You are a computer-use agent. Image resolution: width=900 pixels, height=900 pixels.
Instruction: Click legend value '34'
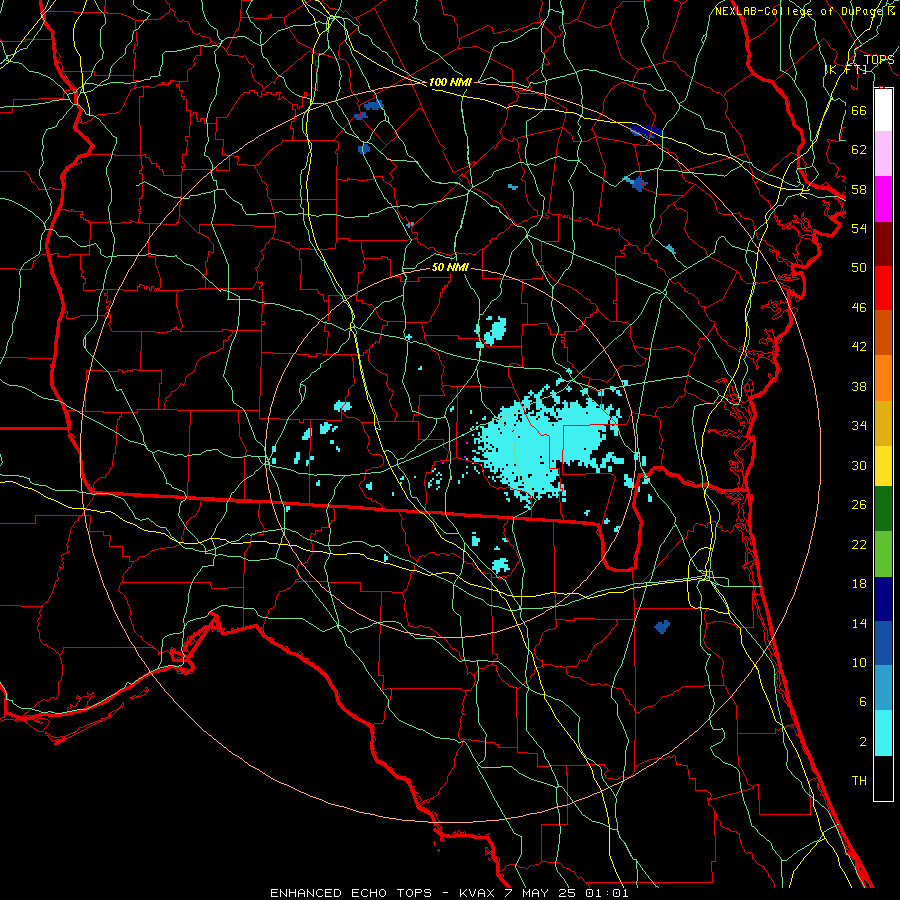pos(859,426)
